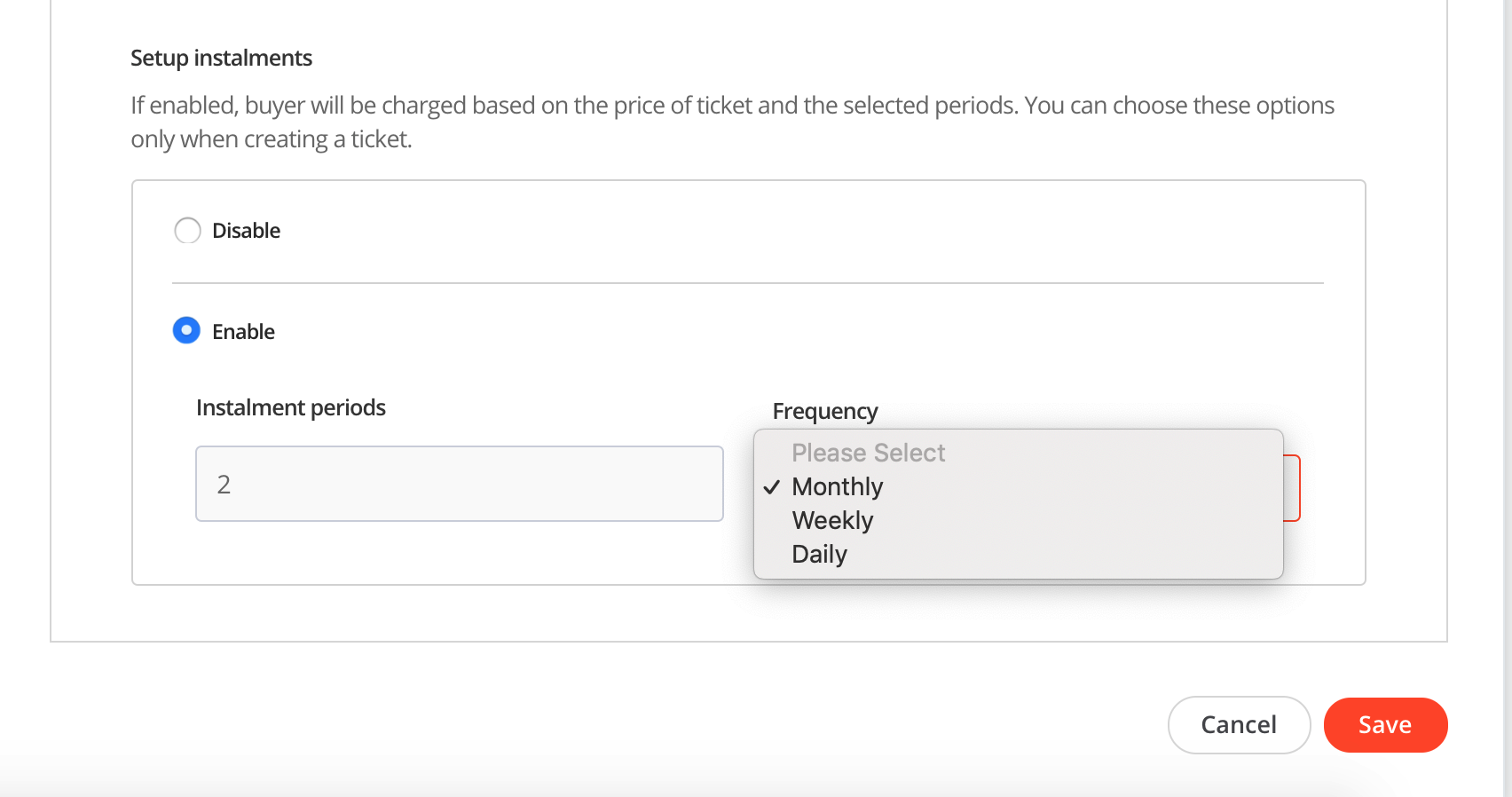The height and width of the screenshot is (797, 1512).
Task: Click the Disable option label text
Action: click(246, 231)
